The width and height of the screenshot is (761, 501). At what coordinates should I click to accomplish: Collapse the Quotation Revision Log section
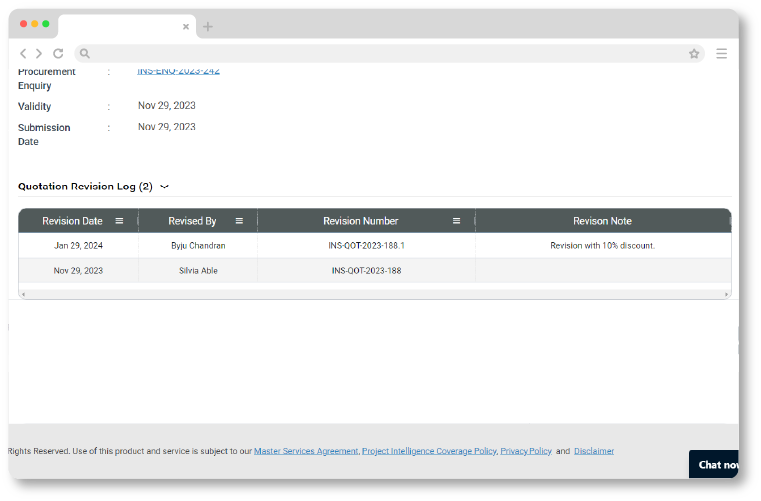[165, 187]
